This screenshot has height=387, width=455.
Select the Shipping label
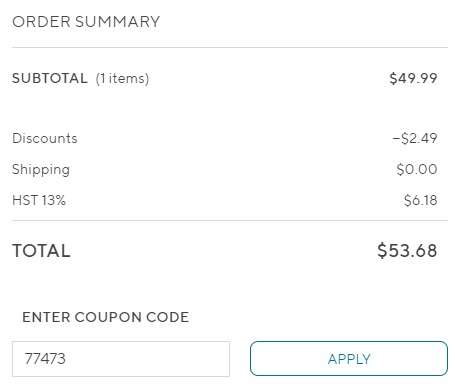(41, 170)
